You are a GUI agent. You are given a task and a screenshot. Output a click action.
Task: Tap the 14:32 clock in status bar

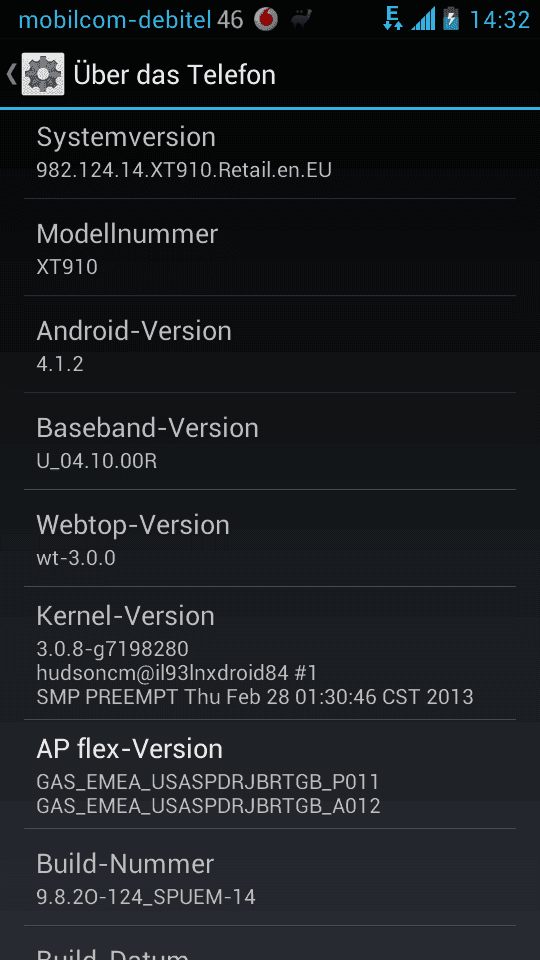tap(500, 20)
